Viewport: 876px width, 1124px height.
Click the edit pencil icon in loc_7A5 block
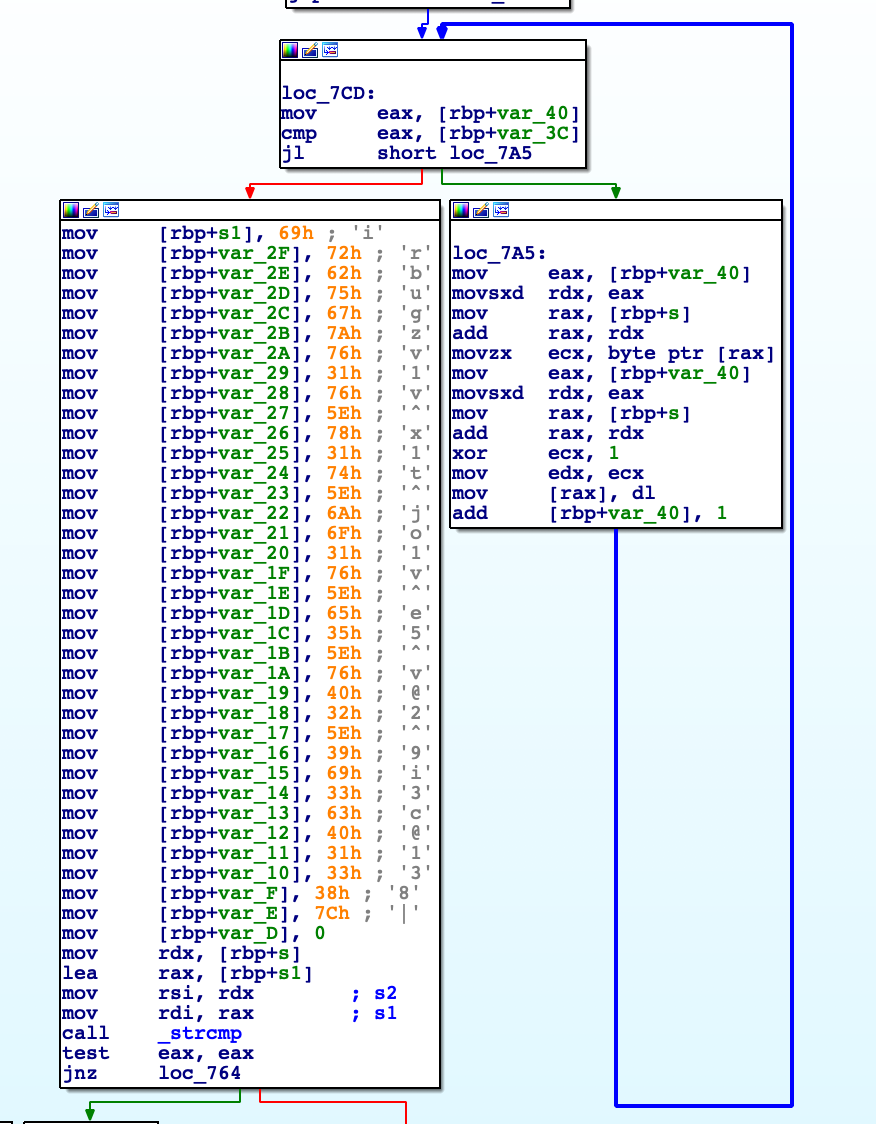(481, 210)
